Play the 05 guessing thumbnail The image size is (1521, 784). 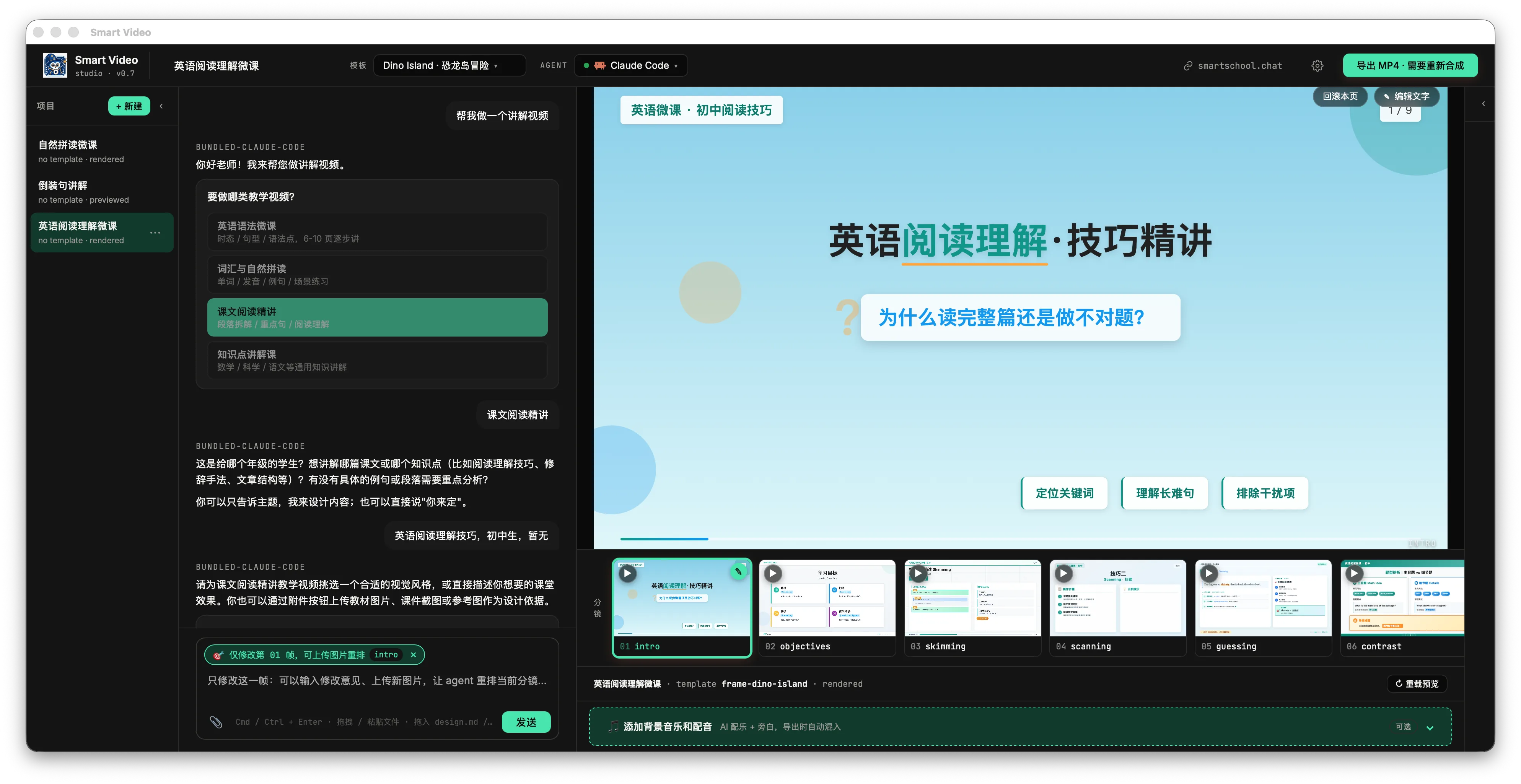pos(1209,573)
